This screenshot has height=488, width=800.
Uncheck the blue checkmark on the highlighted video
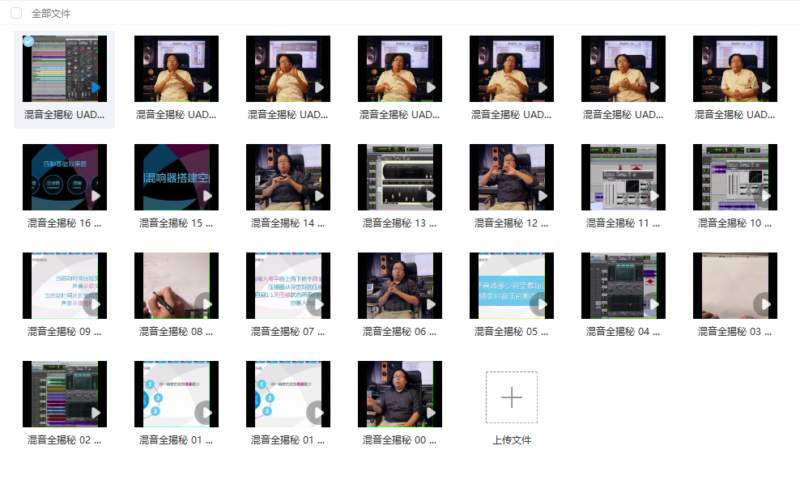29,42
